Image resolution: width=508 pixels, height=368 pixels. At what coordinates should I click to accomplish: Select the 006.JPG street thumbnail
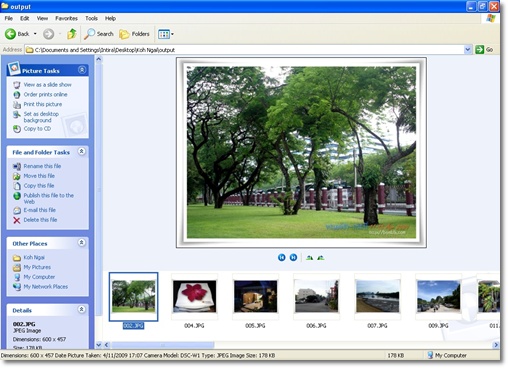(316, 296)
